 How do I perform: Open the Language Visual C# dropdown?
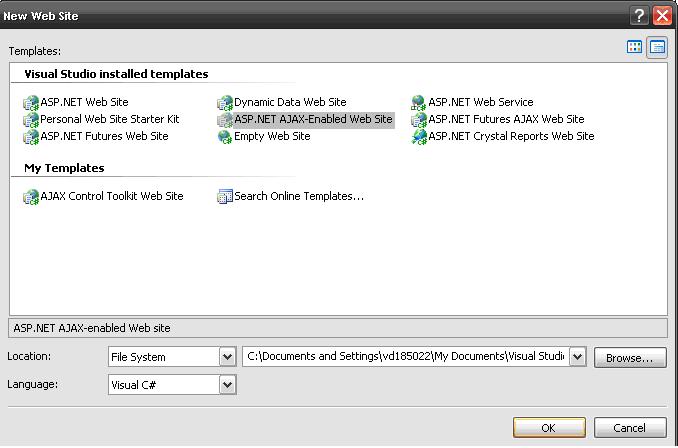click(172, 384)
